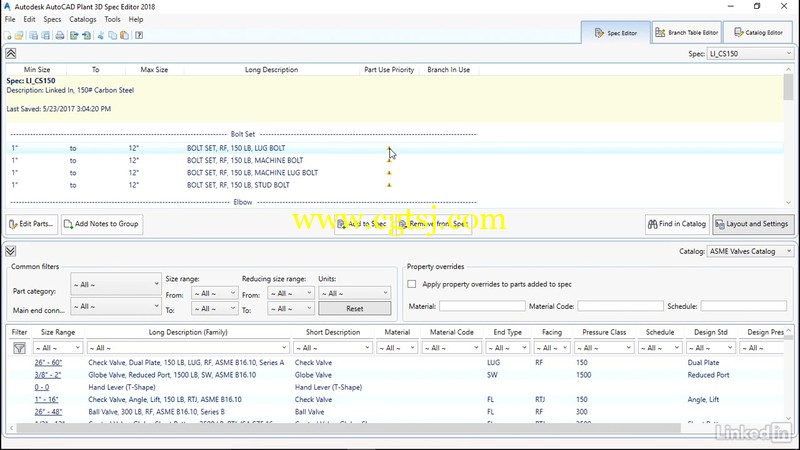Open the Units dropdown
The image size is (800, 450).
[x=355, y=293]
